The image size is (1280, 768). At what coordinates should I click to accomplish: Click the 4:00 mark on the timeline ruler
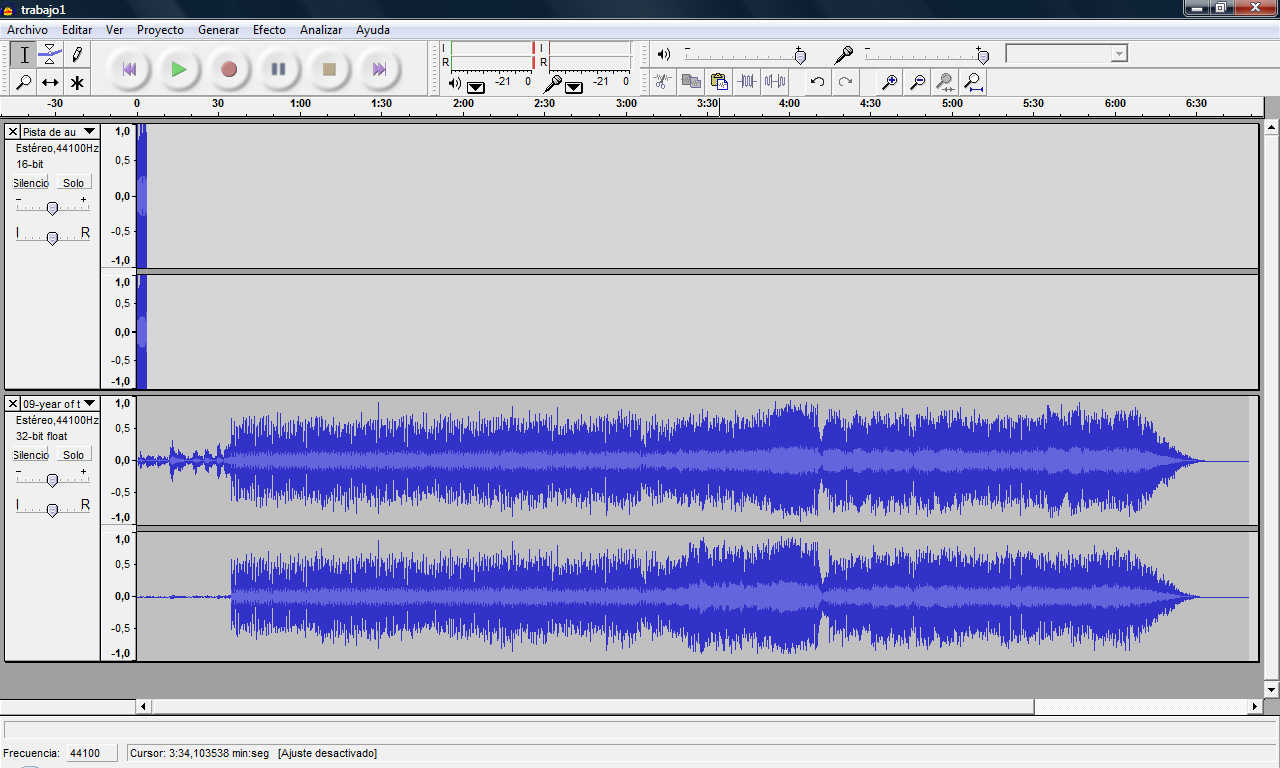click(789, 103)
